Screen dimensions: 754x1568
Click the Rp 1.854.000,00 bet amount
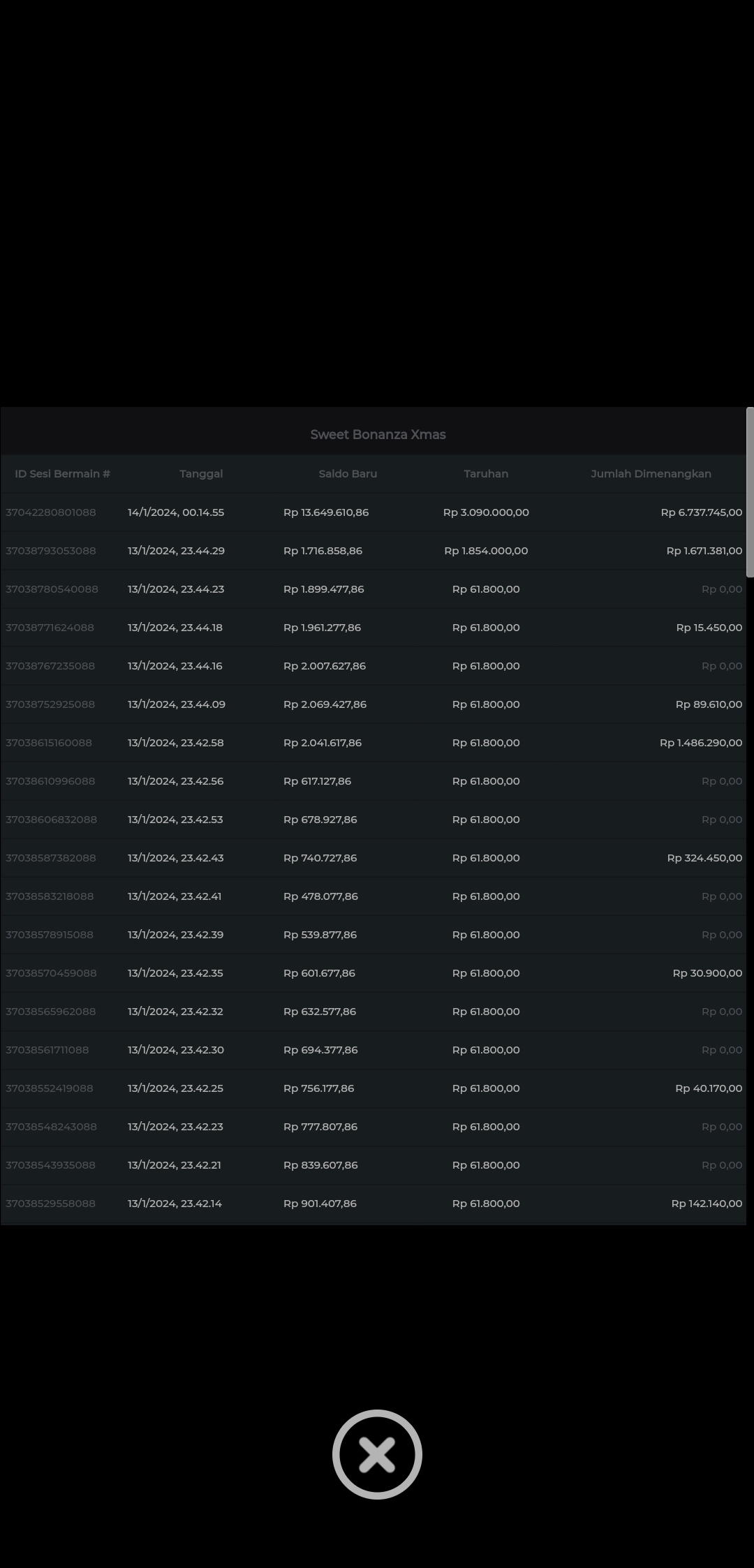pos(486,551)
